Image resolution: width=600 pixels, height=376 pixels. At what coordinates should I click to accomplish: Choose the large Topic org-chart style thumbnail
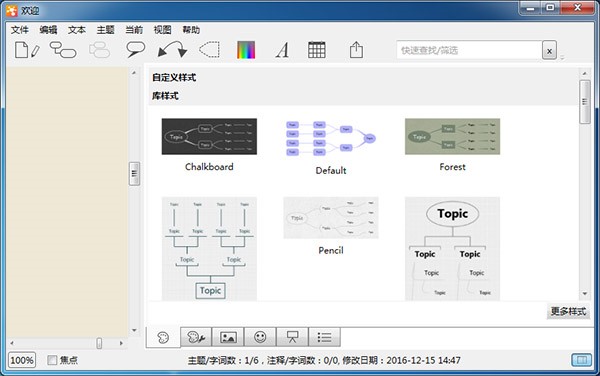[x=452, y=249]
